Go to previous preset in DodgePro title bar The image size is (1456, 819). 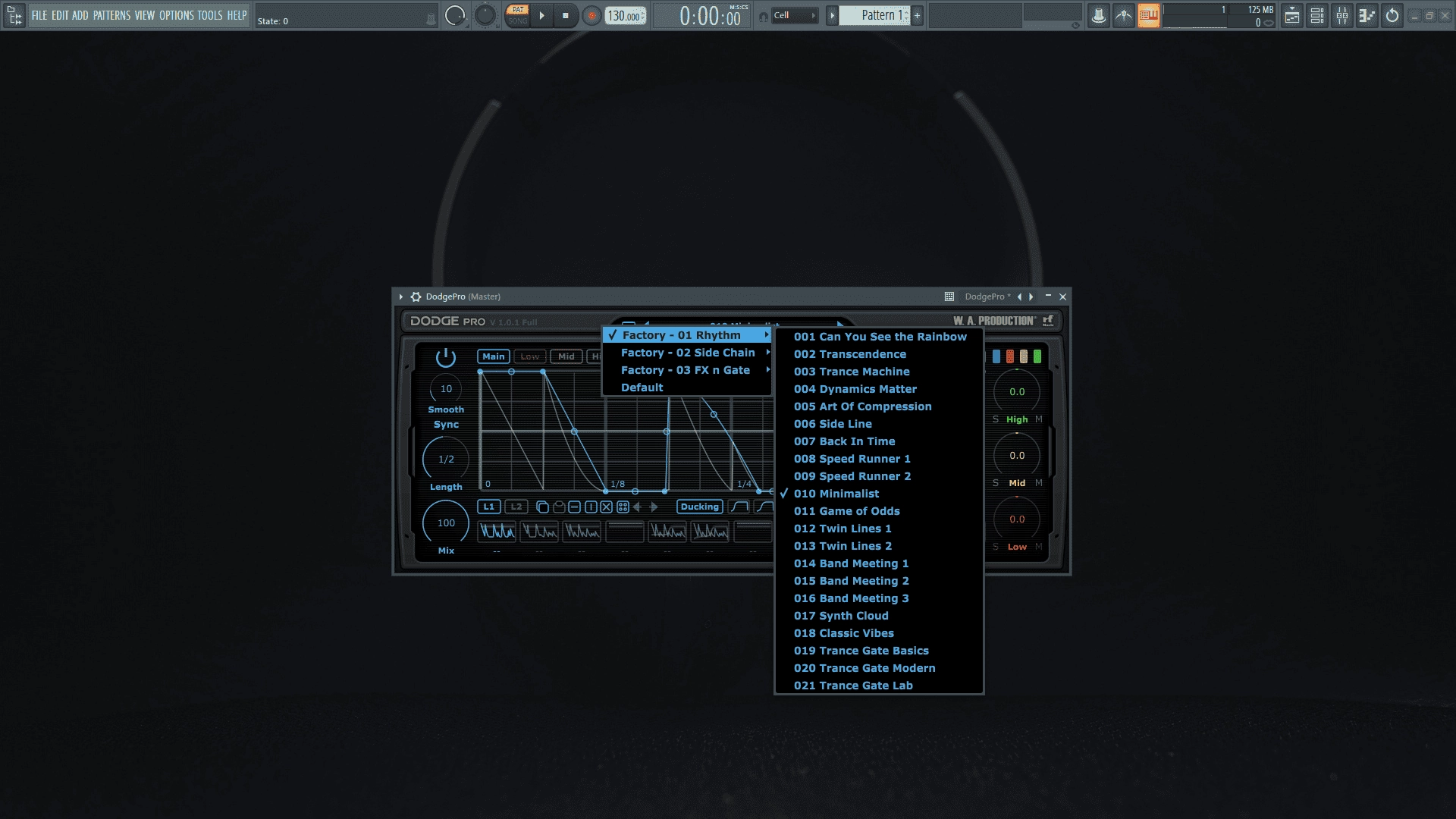[1019, 297]
